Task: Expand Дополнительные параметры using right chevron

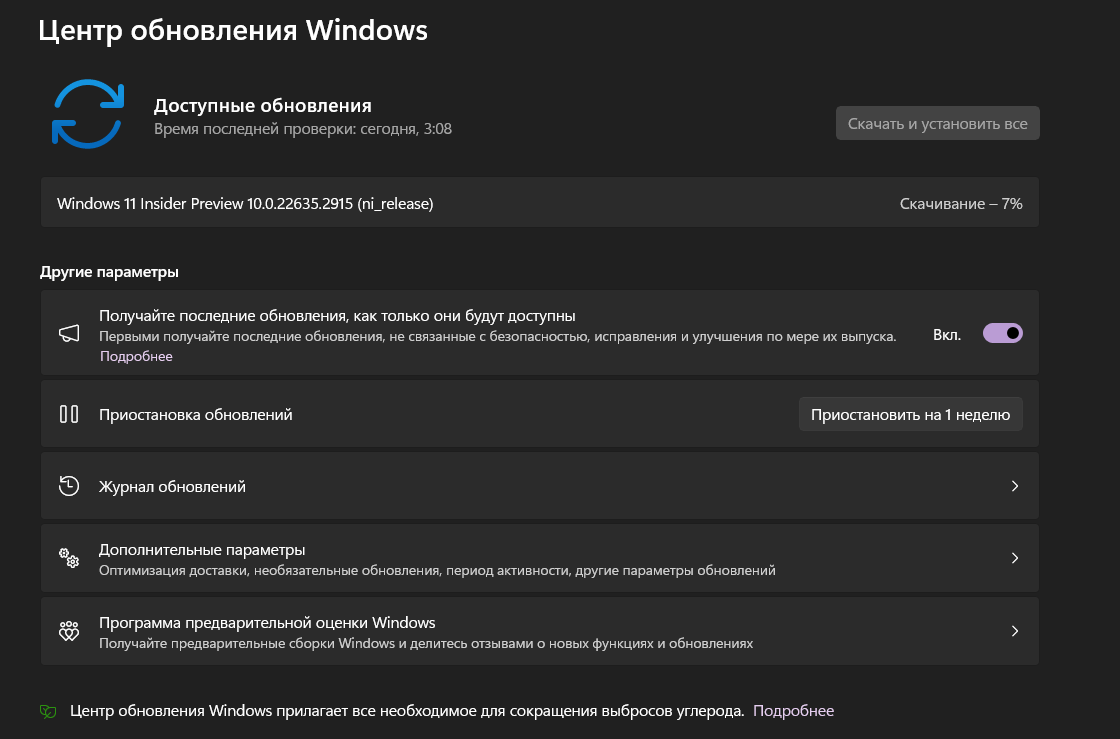Action: point(1014,559)
